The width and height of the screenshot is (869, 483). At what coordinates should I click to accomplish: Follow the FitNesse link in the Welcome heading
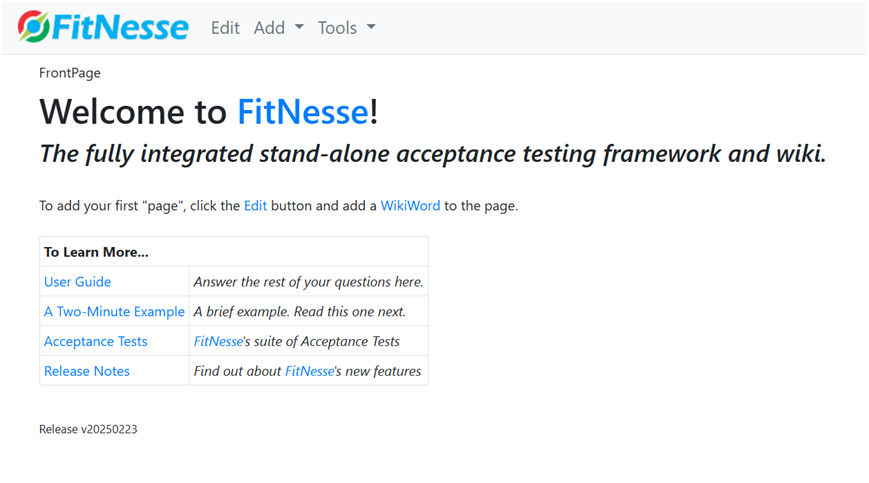coord(302,112)
